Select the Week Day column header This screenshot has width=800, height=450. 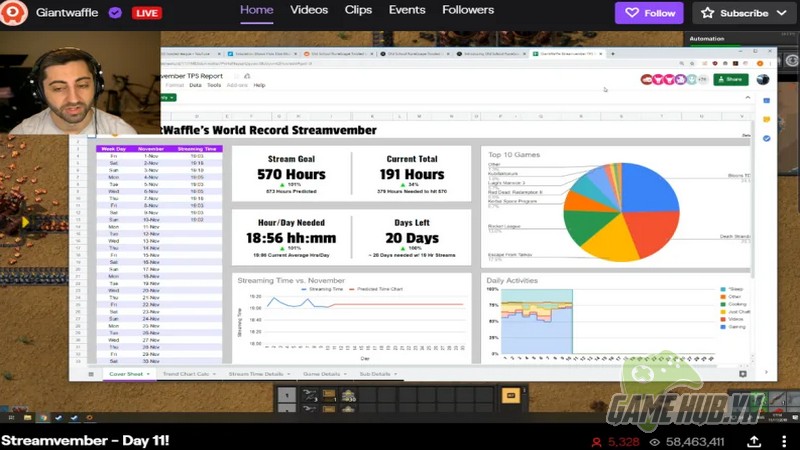[113, 149]
